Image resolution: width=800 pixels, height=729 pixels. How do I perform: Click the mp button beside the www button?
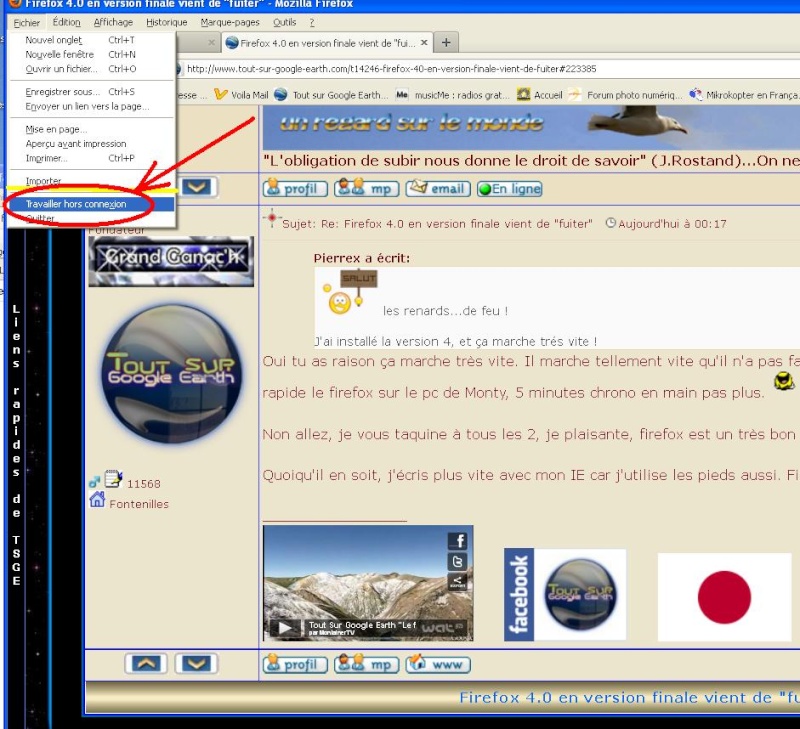click(x=366, y=664)
